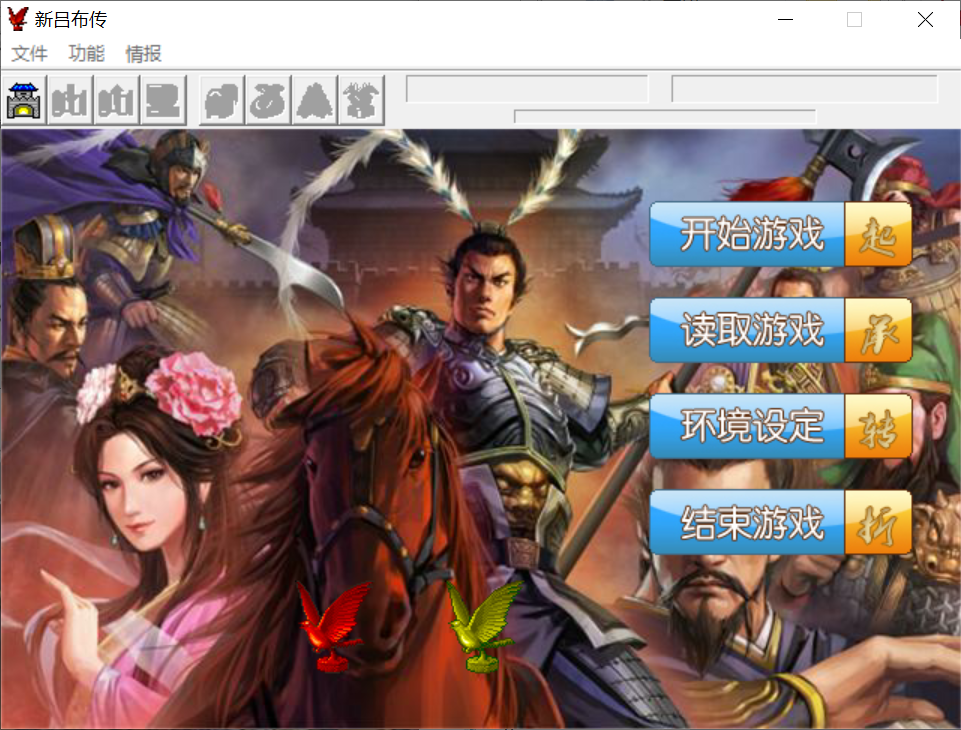The width and height of the screenshot is (961, 730).
Task: Minimize the 新吕布传 window
Action: coord(785,20)
